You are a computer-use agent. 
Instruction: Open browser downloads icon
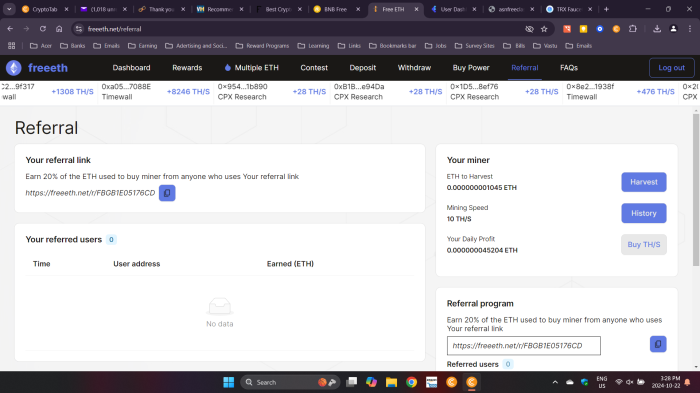(x=657, y=29)
